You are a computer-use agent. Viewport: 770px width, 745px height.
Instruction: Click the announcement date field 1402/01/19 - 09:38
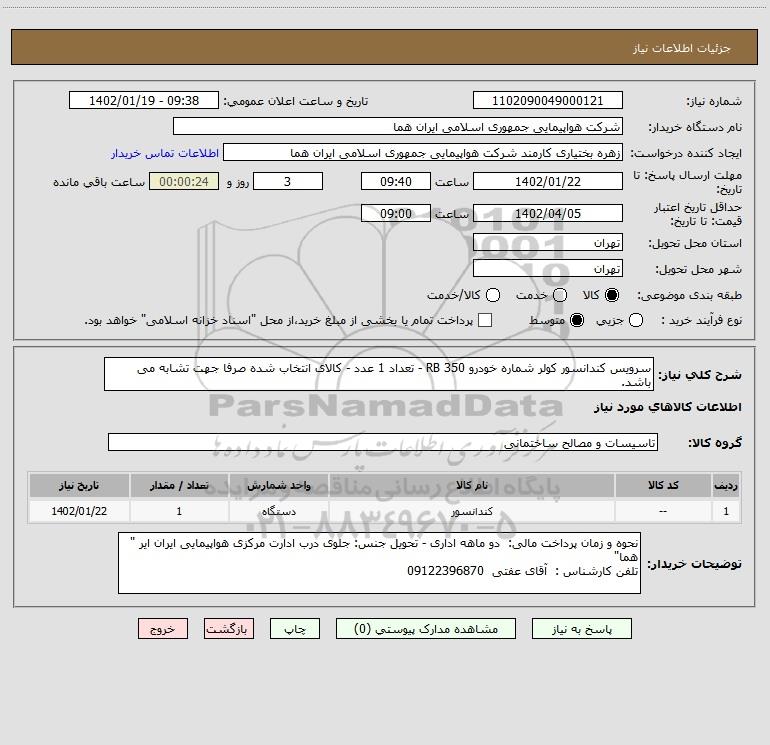[x=144, y=101]
